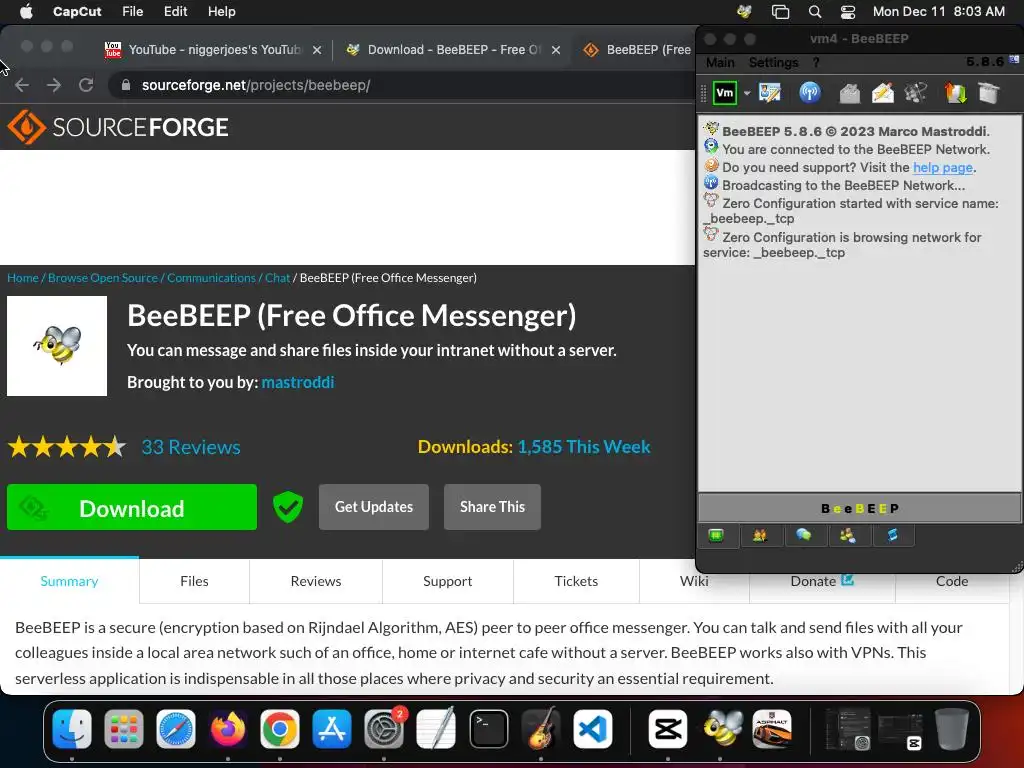This screenshot has height=768, width=1024.
Task: Open the Settings menu in BeeBEEP window
Action: pyautogui.click(x=773, y=63)
